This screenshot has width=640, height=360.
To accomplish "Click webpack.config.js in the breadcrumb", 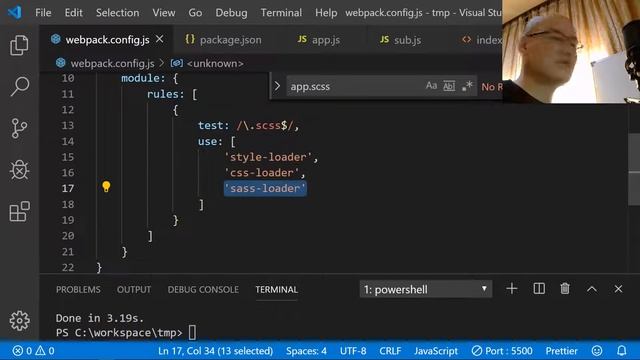I will pyautogui.click(x=112, y=63).
